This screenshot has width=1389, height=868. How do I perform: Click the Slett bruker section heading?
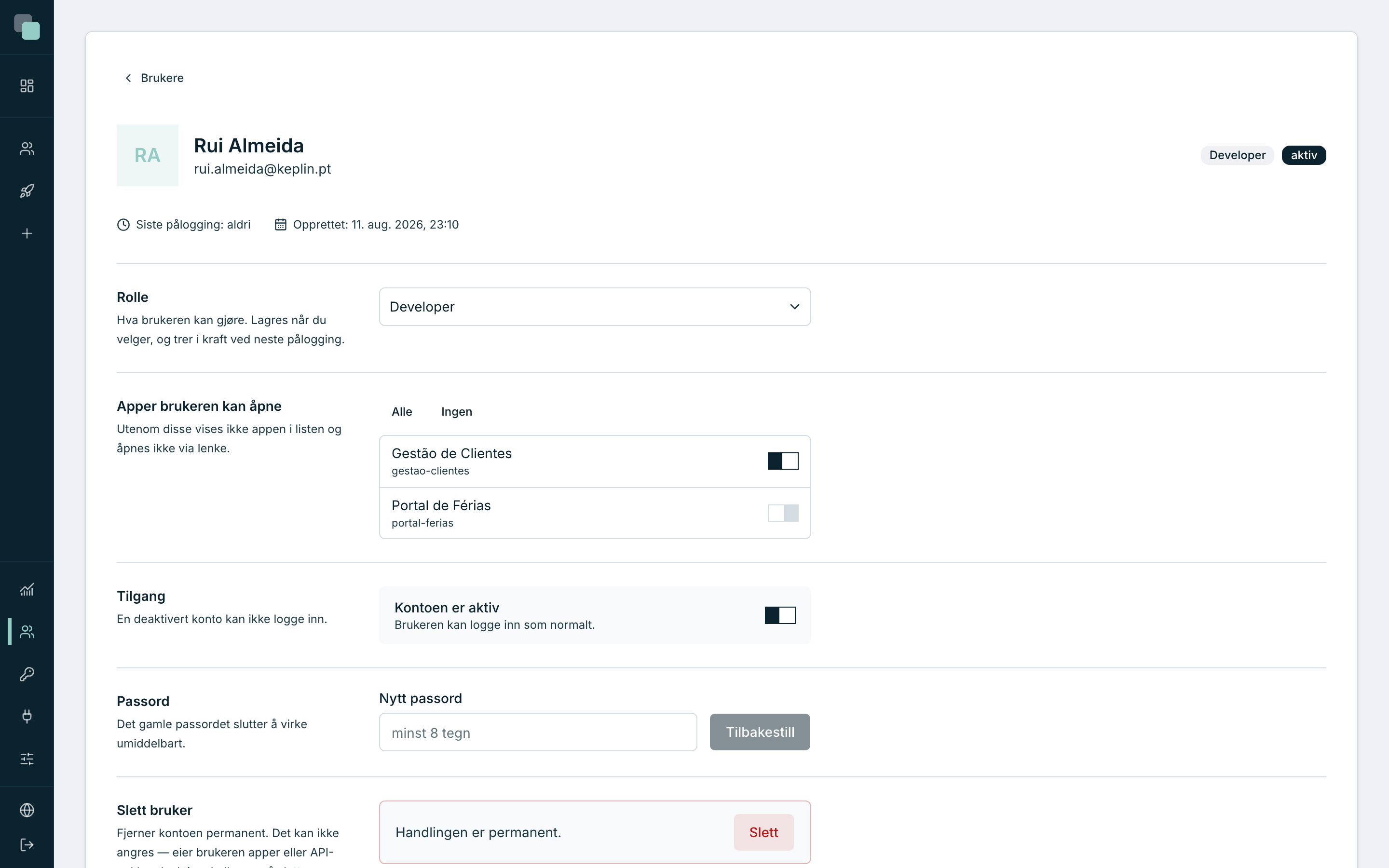tap(154, 810)
